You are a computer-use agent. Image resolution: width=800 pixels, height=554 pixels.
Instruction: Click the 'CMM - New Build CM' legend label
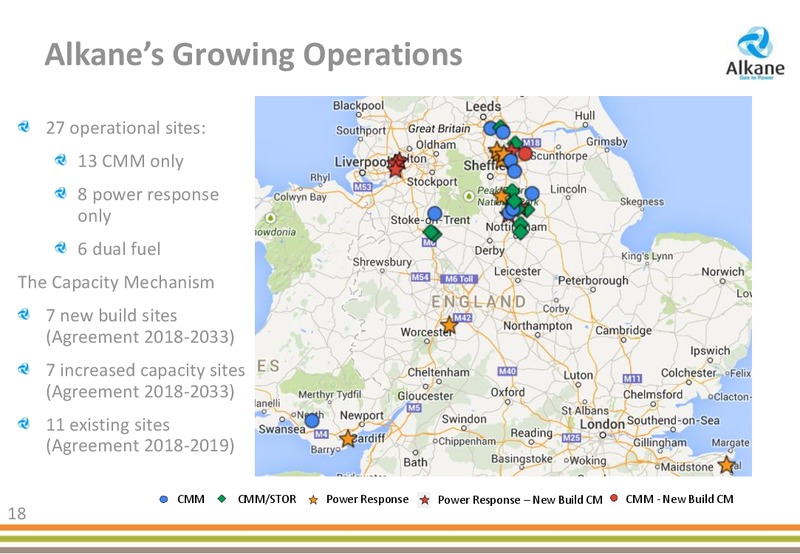[x=680, y=499]
